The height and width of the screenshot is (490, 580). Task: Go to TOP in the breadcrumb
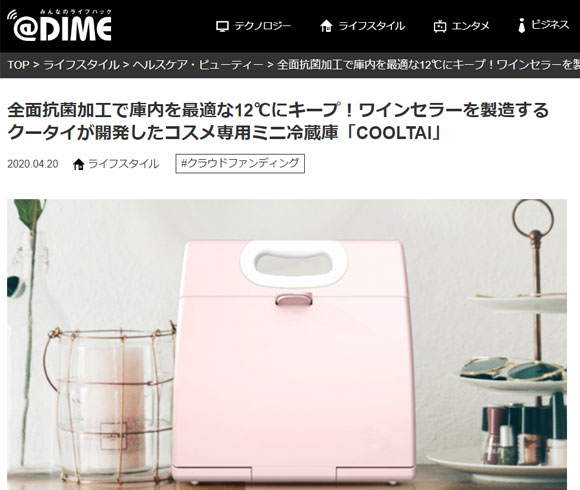pyautogui.click(x=18, y=65)
